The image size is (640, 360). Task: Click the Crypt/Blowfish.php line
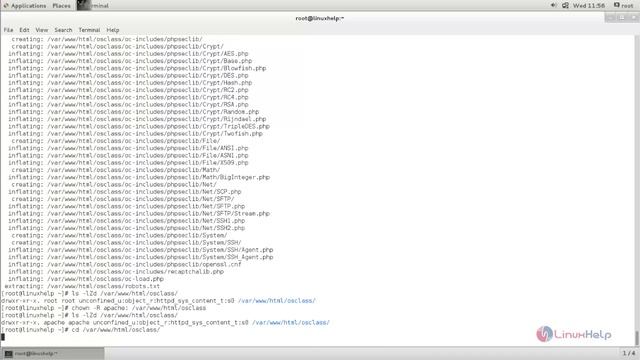[x=137, y=68]
